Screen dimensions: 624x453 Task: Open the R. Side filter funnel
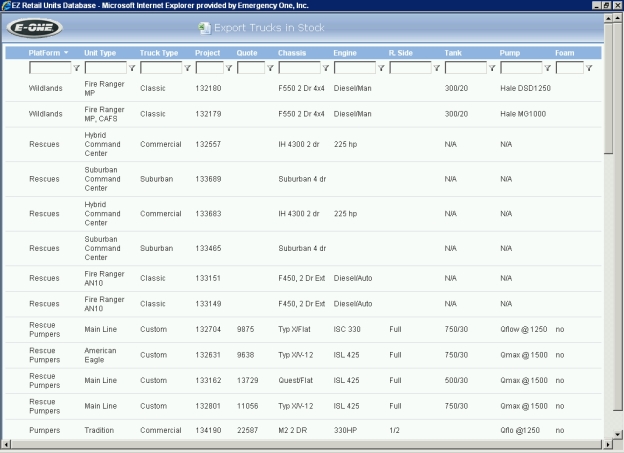[437, 68]
